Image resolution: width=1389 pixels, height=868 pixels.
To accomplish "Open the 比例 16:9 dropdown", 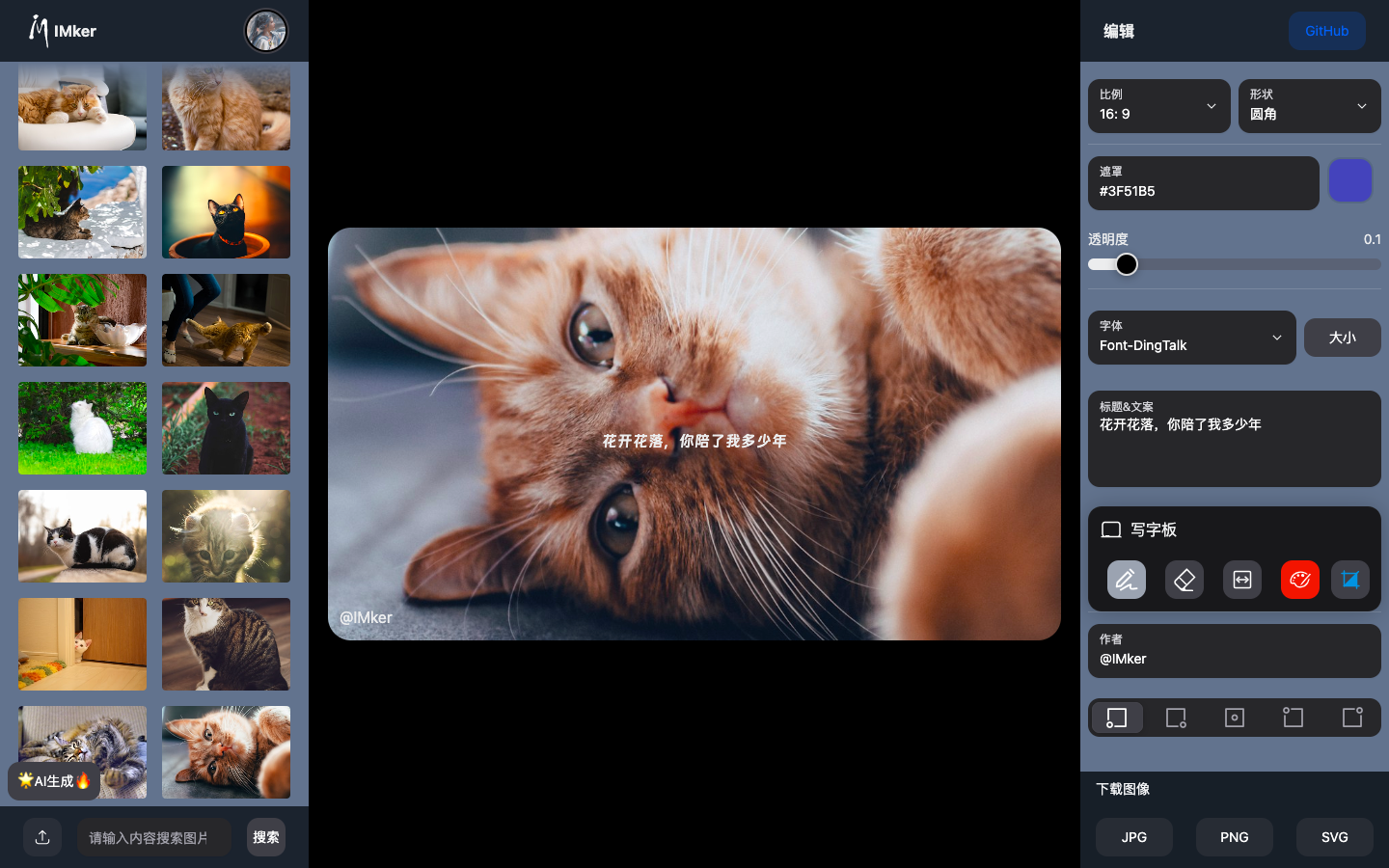I will tap(1159, 106).
